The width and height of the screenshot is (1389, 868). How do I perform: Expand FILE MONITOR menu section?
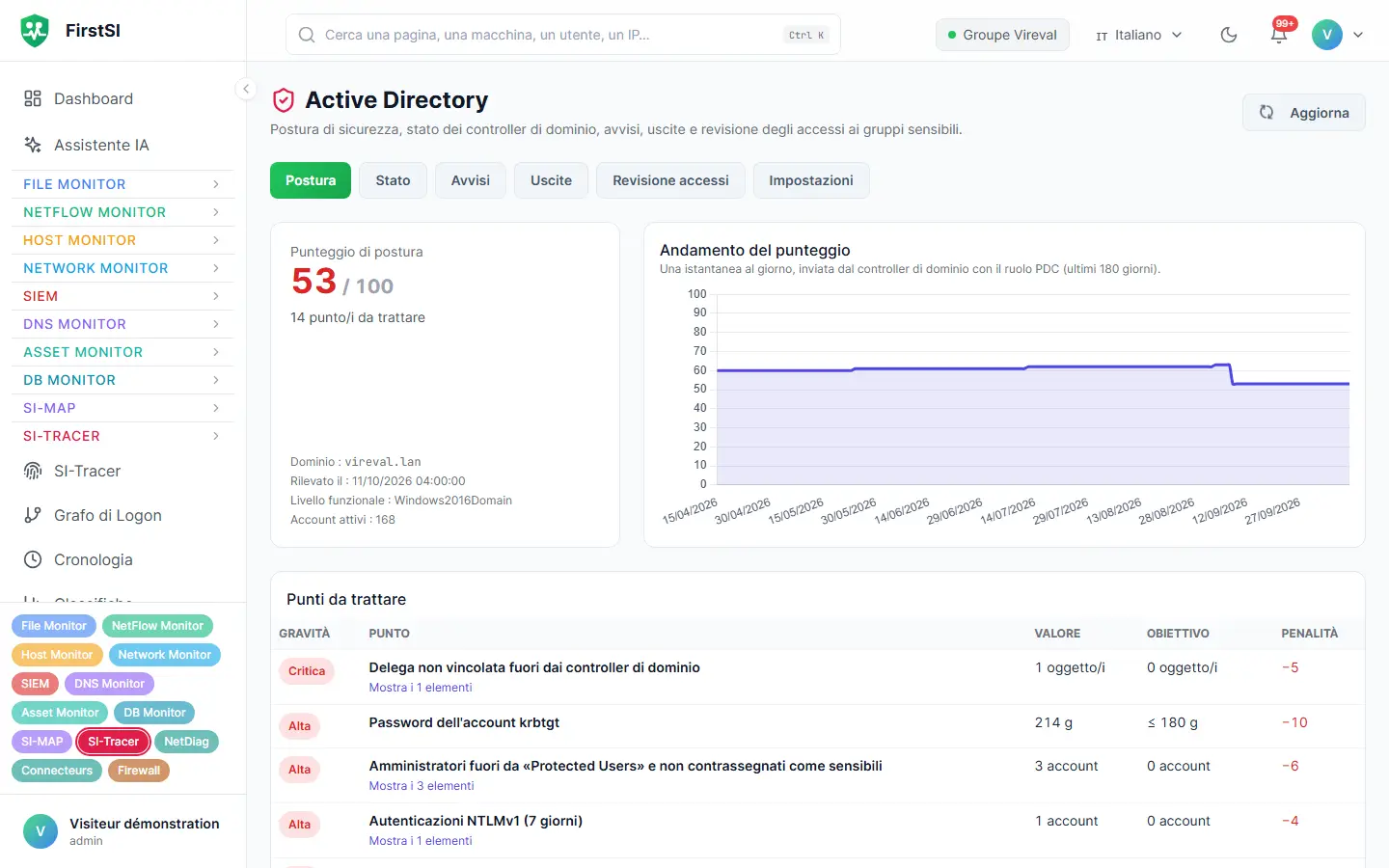pyautogui.click(x=123, y=184)
